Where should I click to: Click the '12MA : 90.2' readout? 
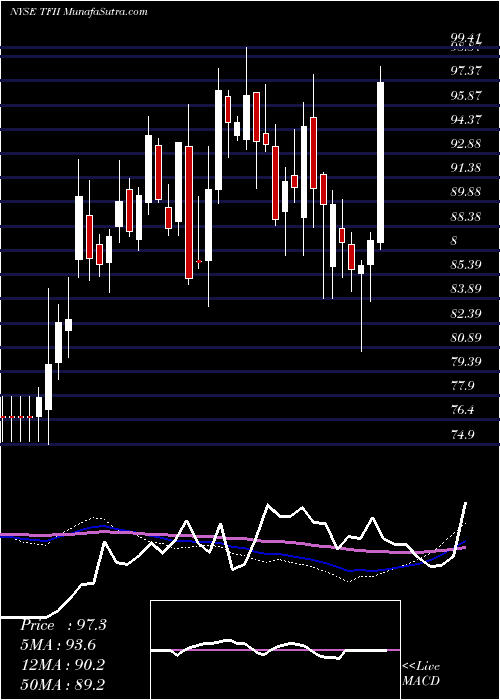coord(62,664)
